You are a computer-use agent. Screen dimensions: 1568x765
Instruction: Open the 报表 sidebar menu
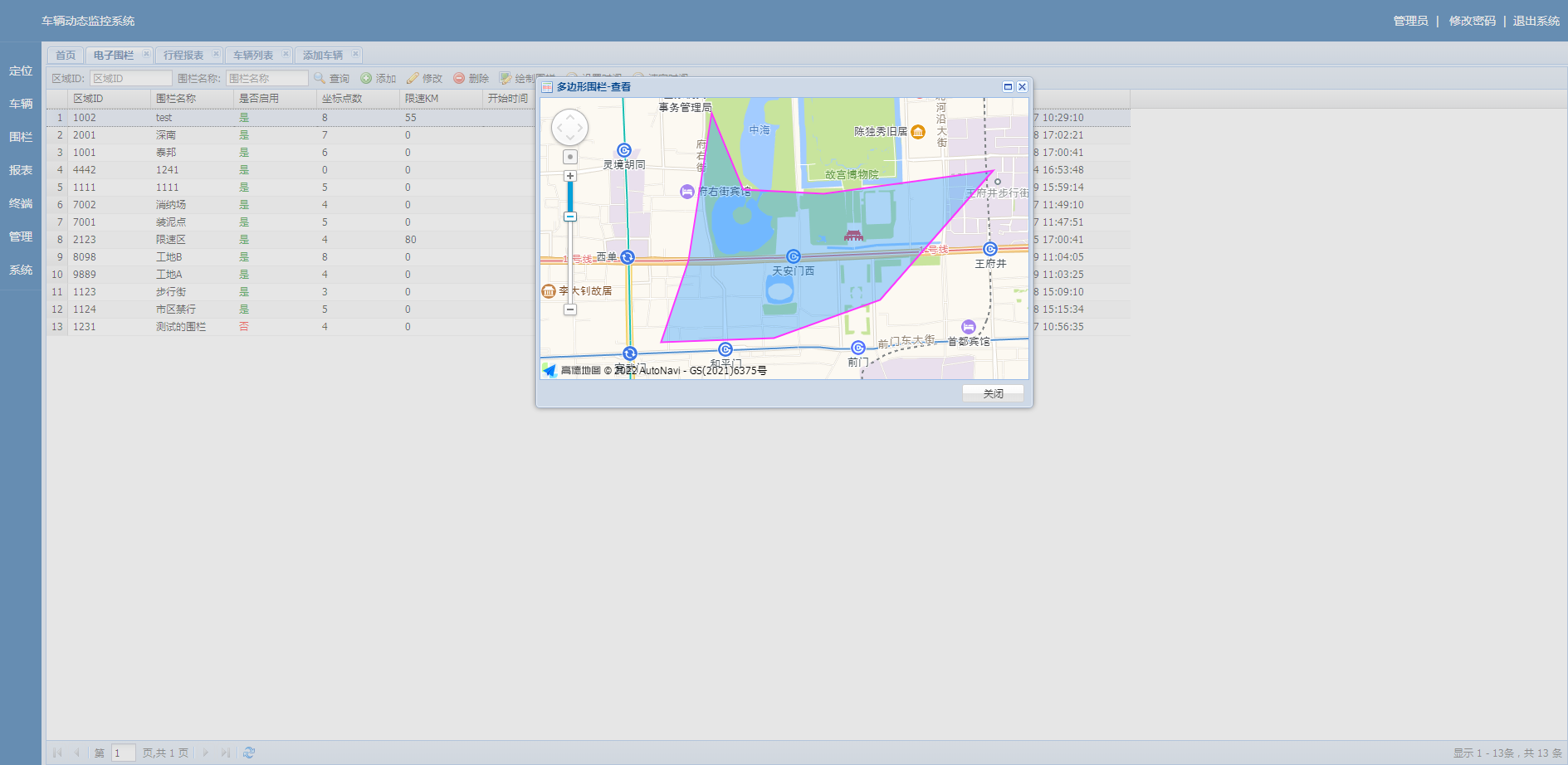(21, 170)
